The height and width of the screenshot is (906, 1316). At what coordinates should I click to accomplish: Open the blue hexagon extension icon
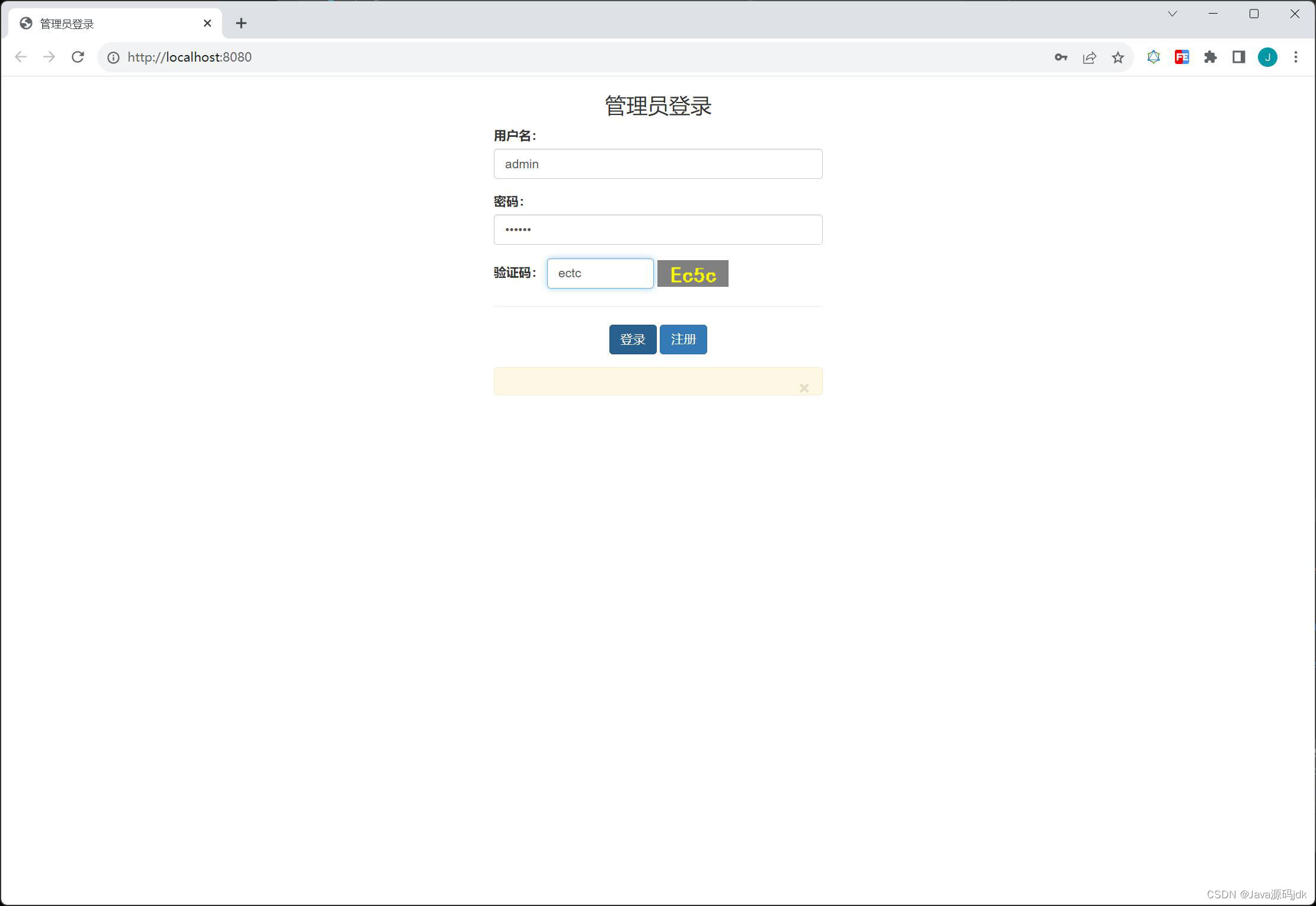[x=1154, y=57]
